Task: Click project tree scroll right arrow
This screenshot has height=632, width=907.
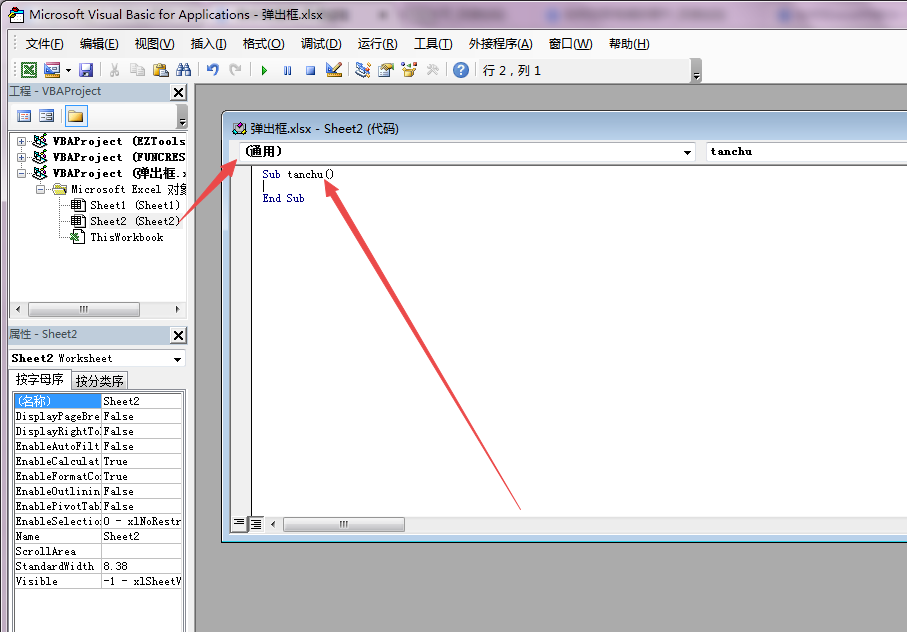Action: pyautogui.click(x=177, y=309)
